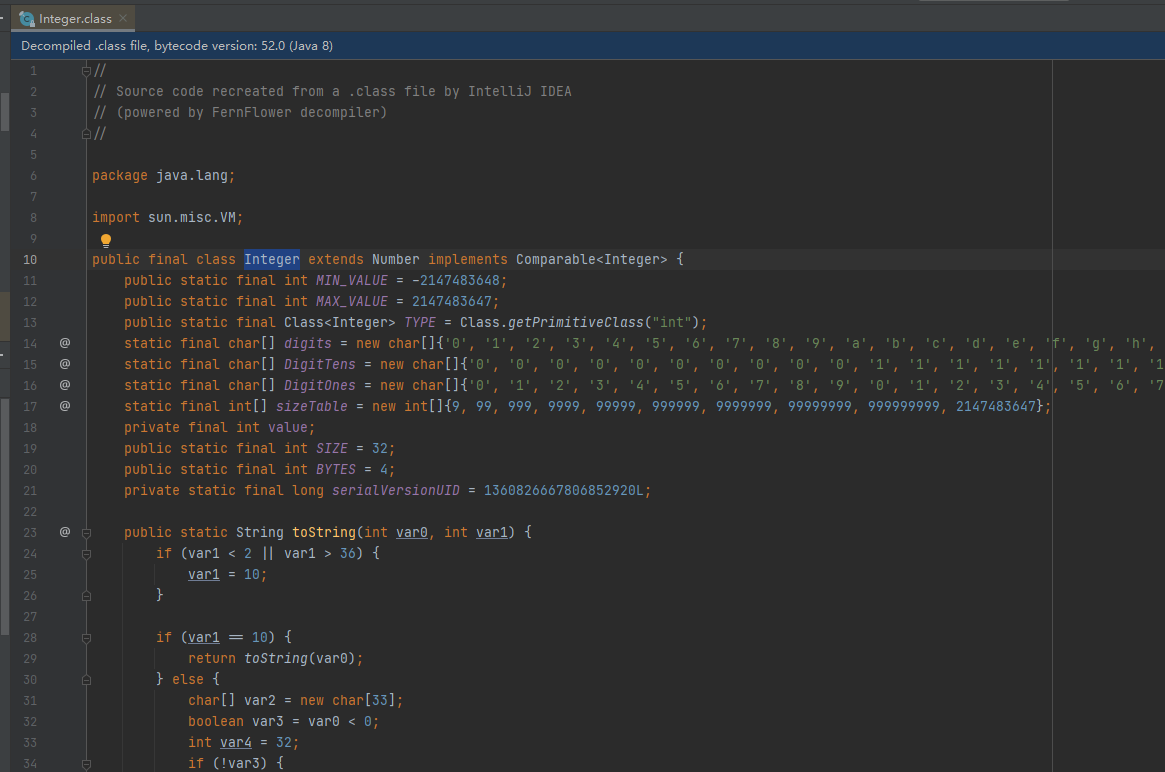Click the Number superclass on line 10

pyautogui.click(x=395, y=259)
